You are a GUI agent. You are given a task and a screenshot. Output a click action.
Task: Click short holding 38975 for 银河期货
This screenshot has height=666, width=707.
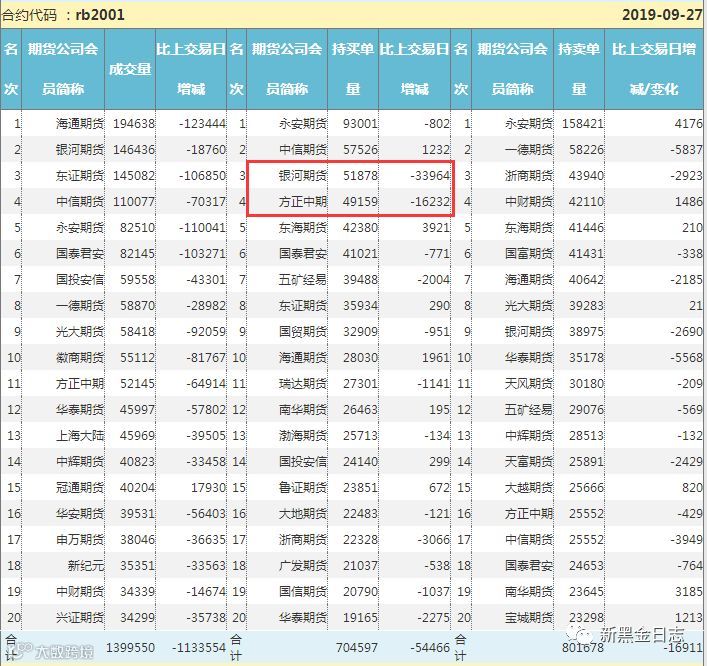(x=586, y=332)
